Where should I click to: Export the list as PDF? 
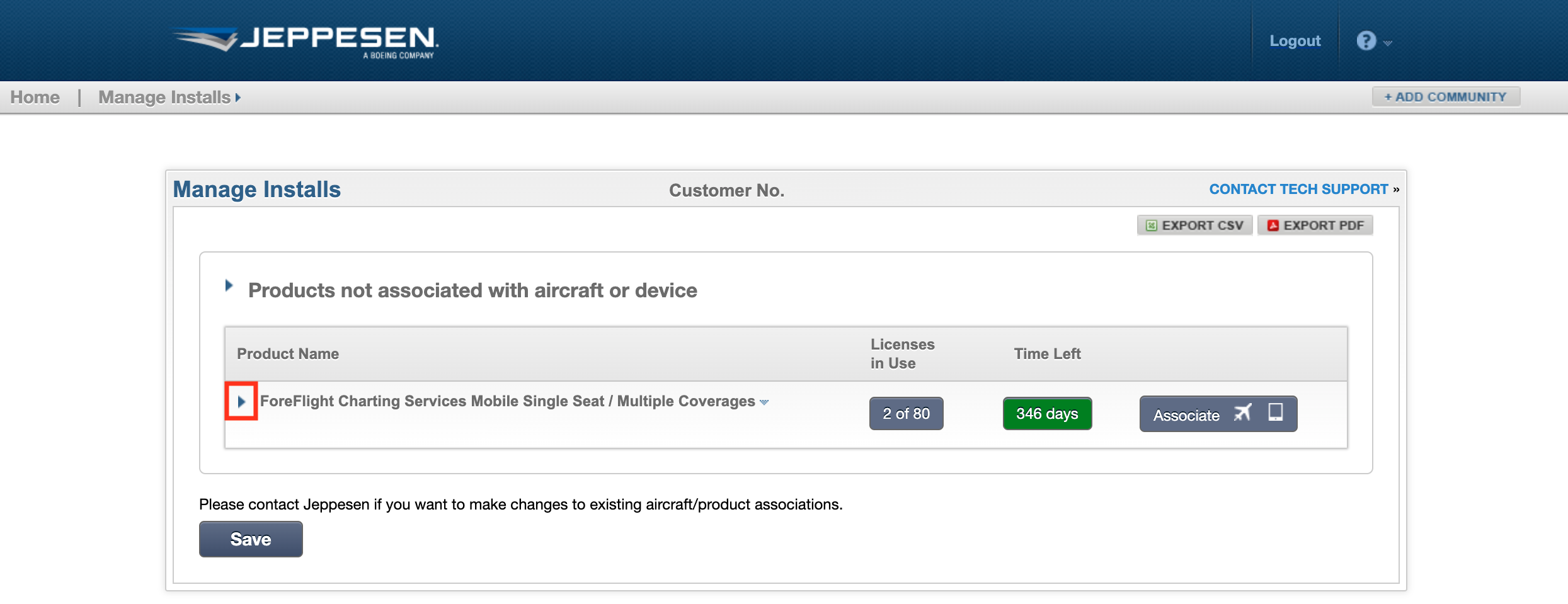click(1315, 225)
